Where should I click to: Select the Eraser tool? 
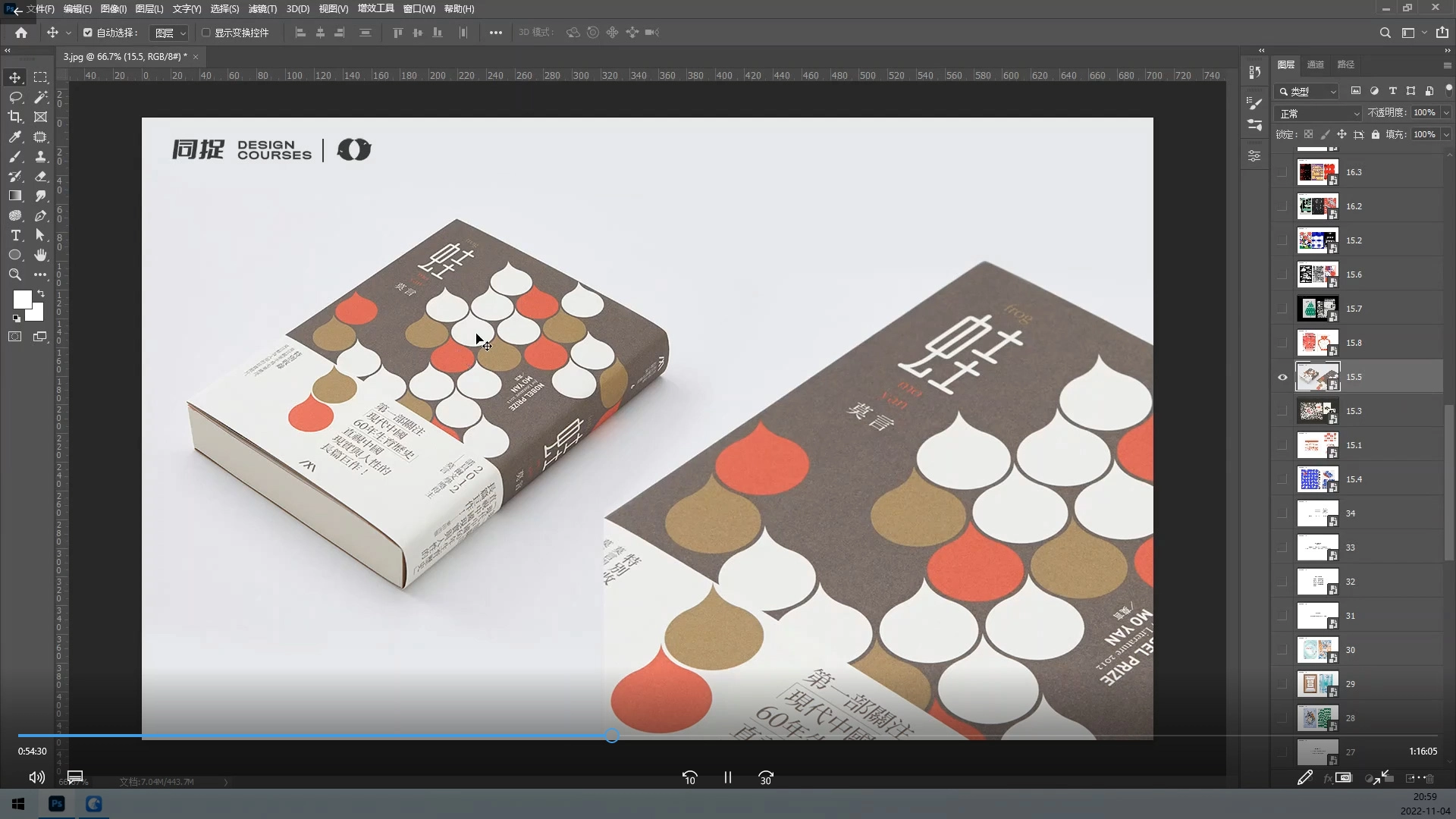pos(41,176)
